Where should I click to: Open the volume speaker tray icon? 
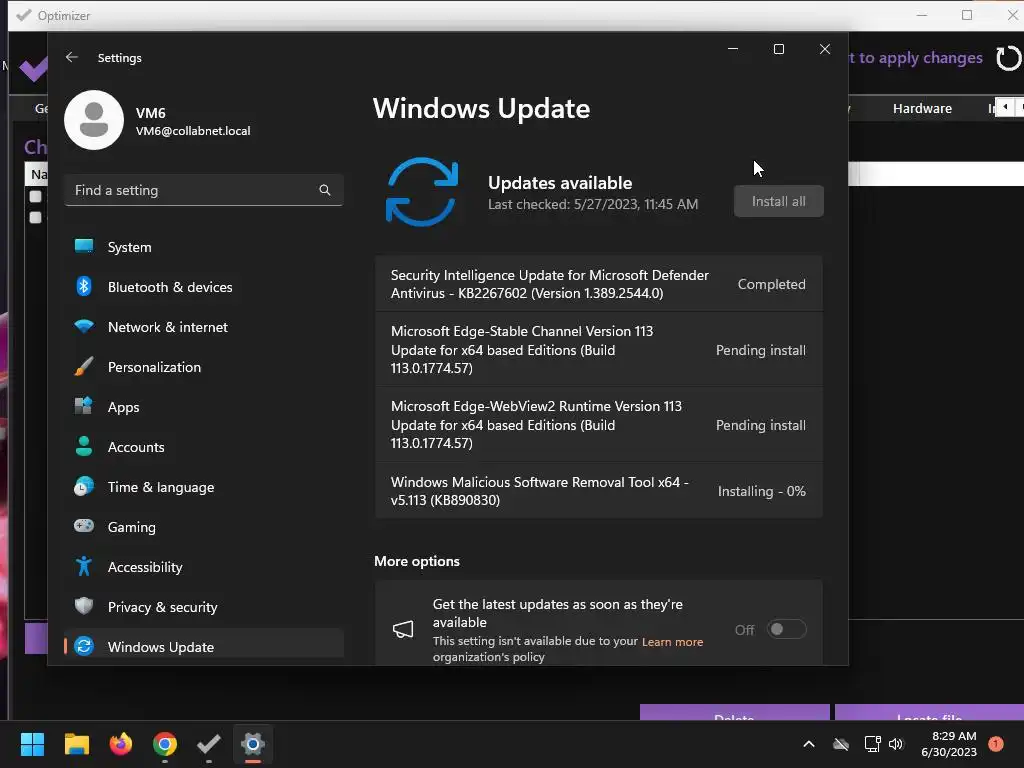[x=896, y=744]
